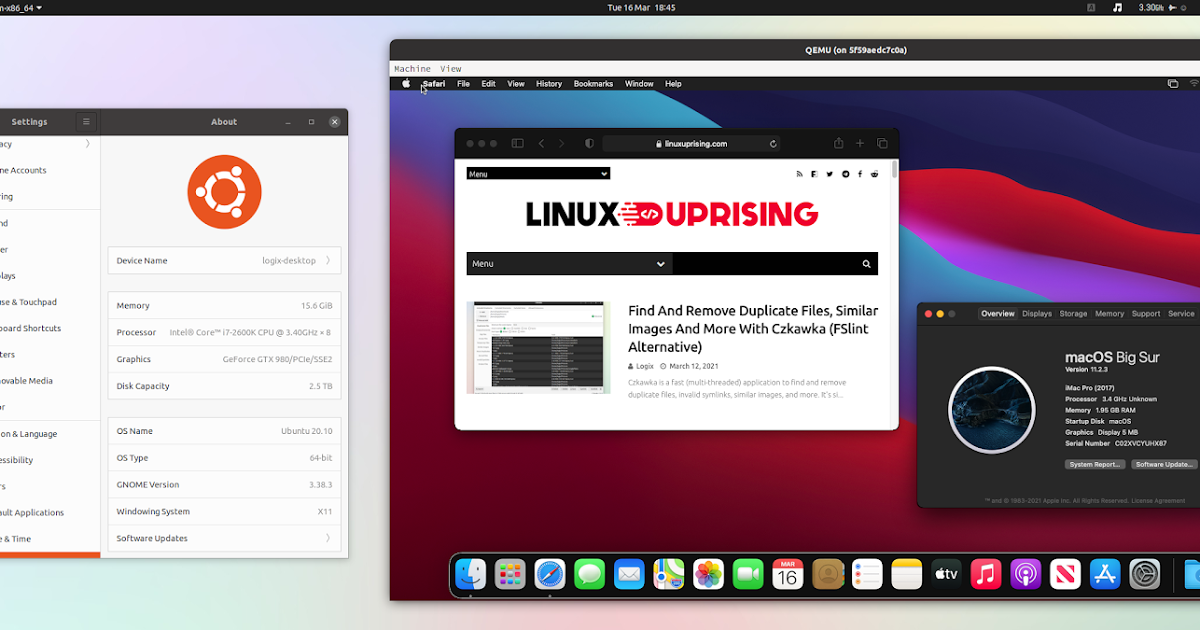Click the System Report button
Image resolution: width=1200 pixels, height=630 pixels.
(1095, 465)
